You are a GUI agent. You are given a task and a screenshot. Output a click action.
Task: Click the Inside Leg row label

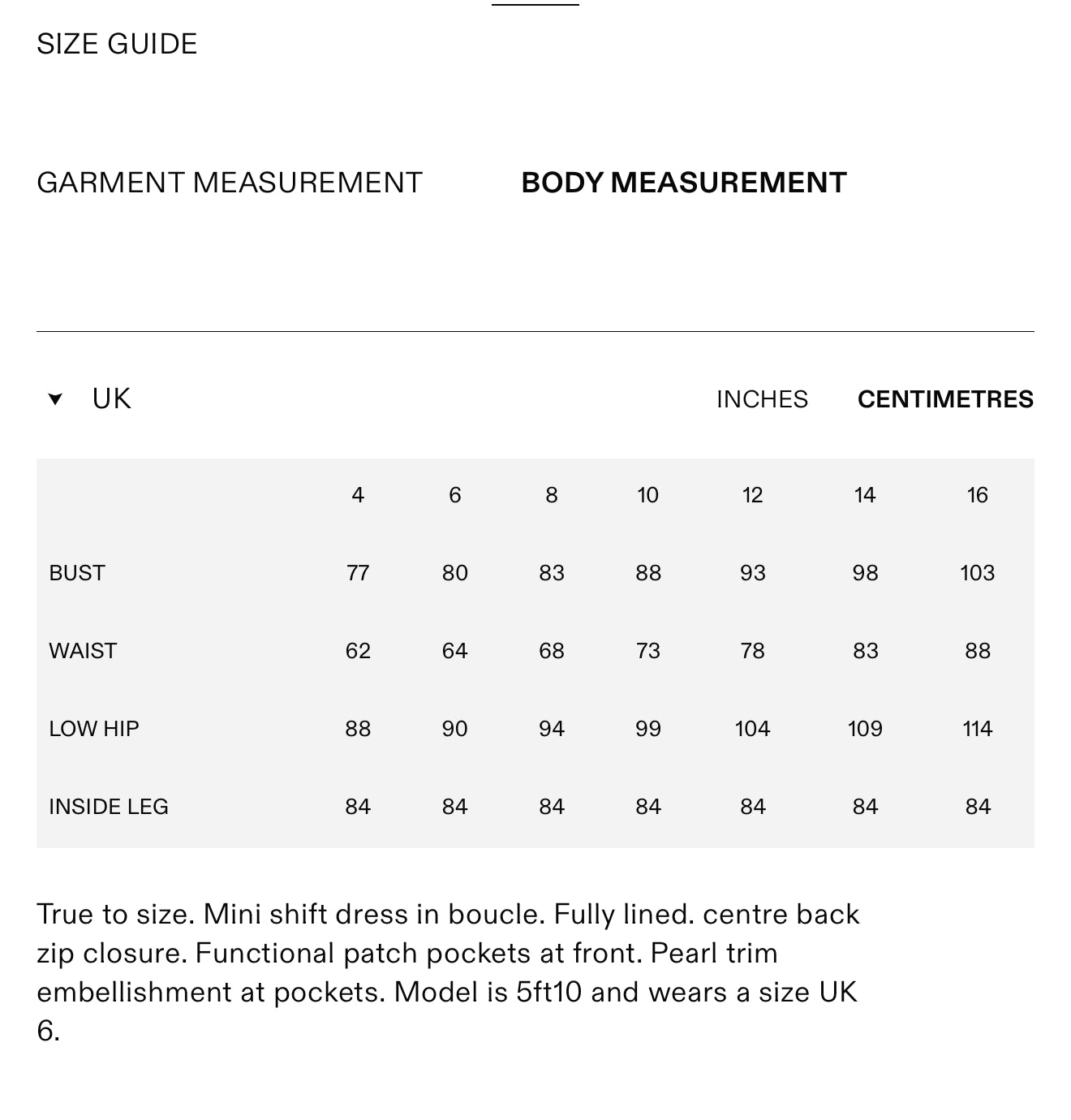[x=109, y=807]
